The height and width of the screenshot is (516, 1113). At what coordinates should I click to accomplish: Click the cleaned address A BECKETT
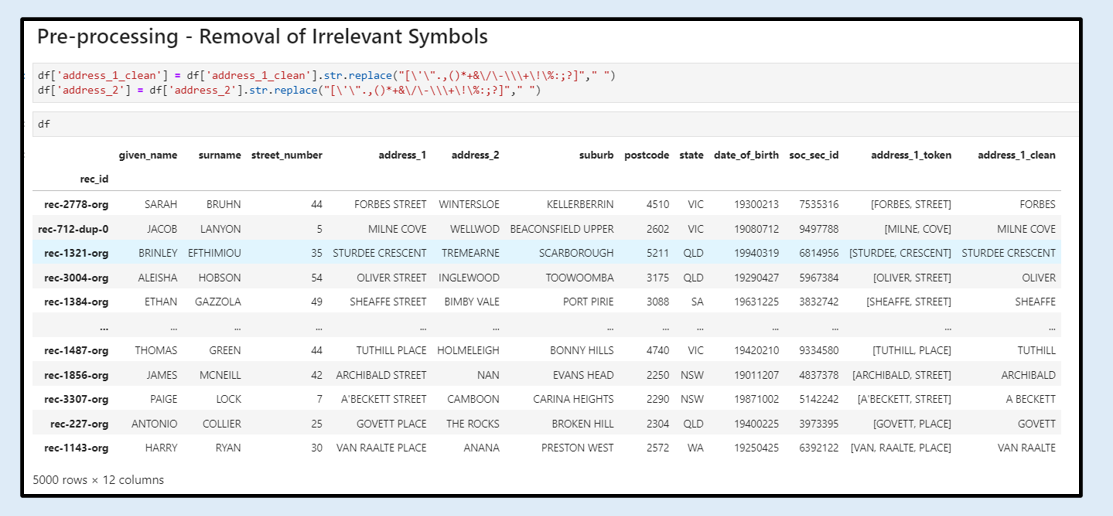click(x=1031, y=399)
